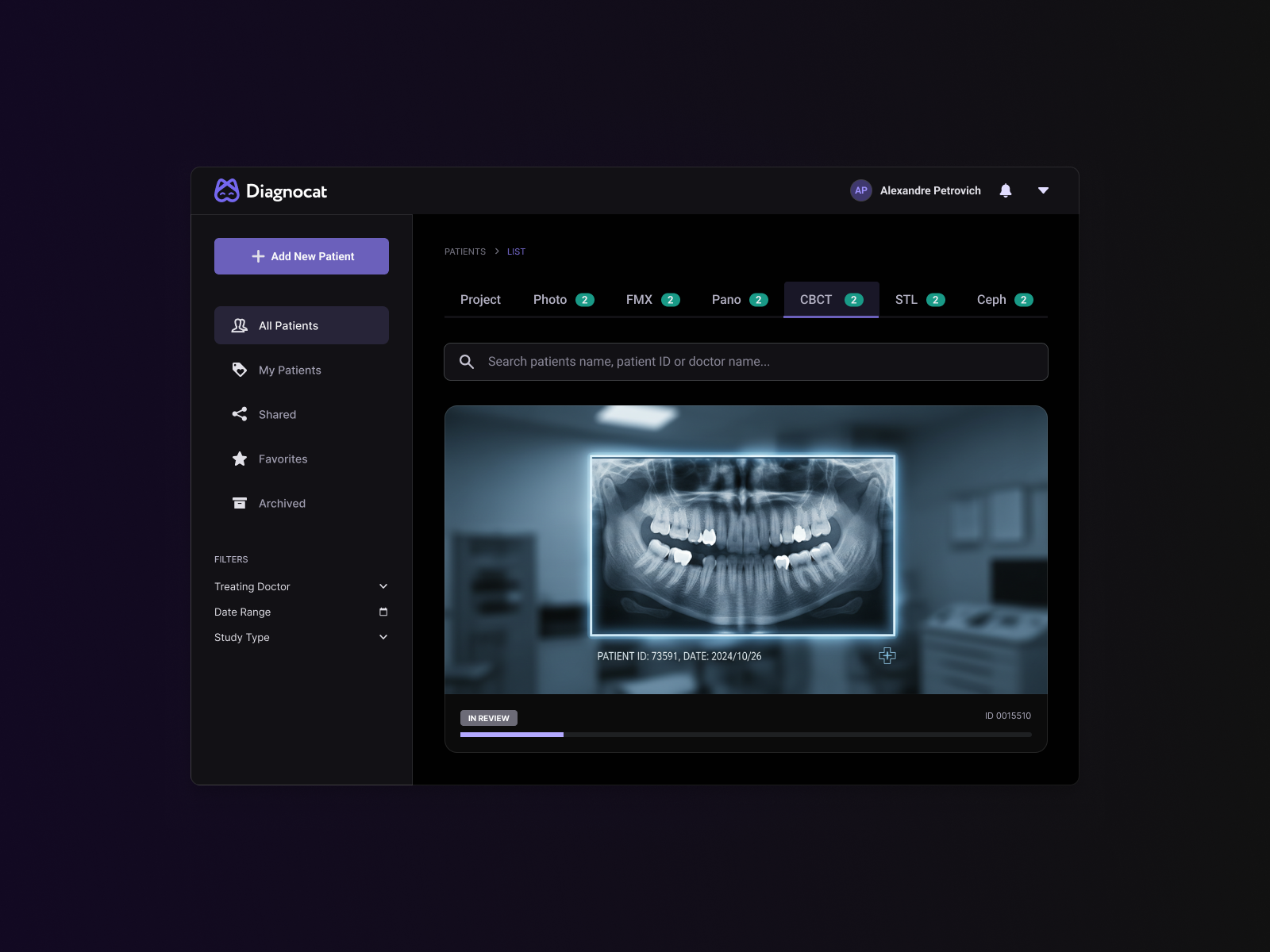Image resolution: width=1270 pixels, height=952 pixels.
Task: Open the All Patients section
Action: pyautogui.click(x=302, y=325)
